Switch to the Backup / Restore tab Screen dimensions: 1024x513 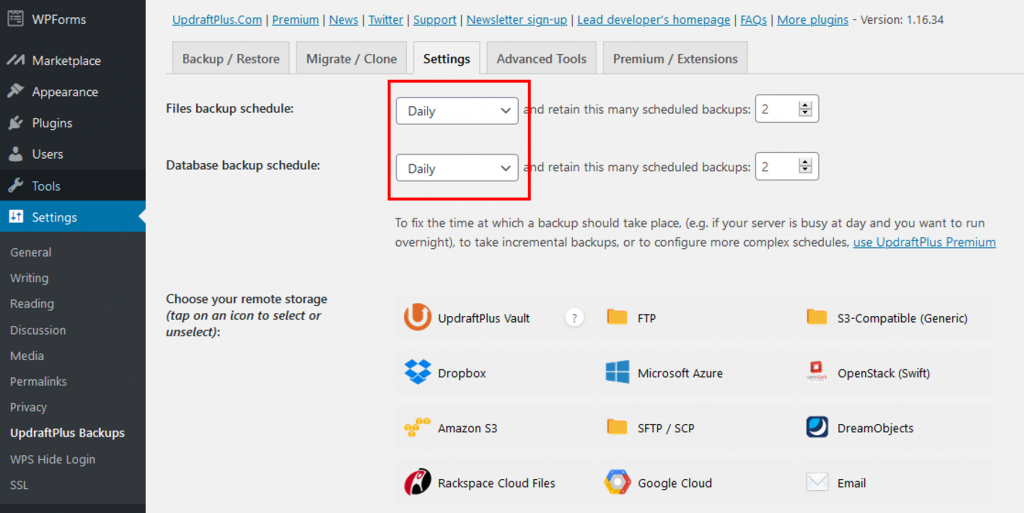point(231,59)
